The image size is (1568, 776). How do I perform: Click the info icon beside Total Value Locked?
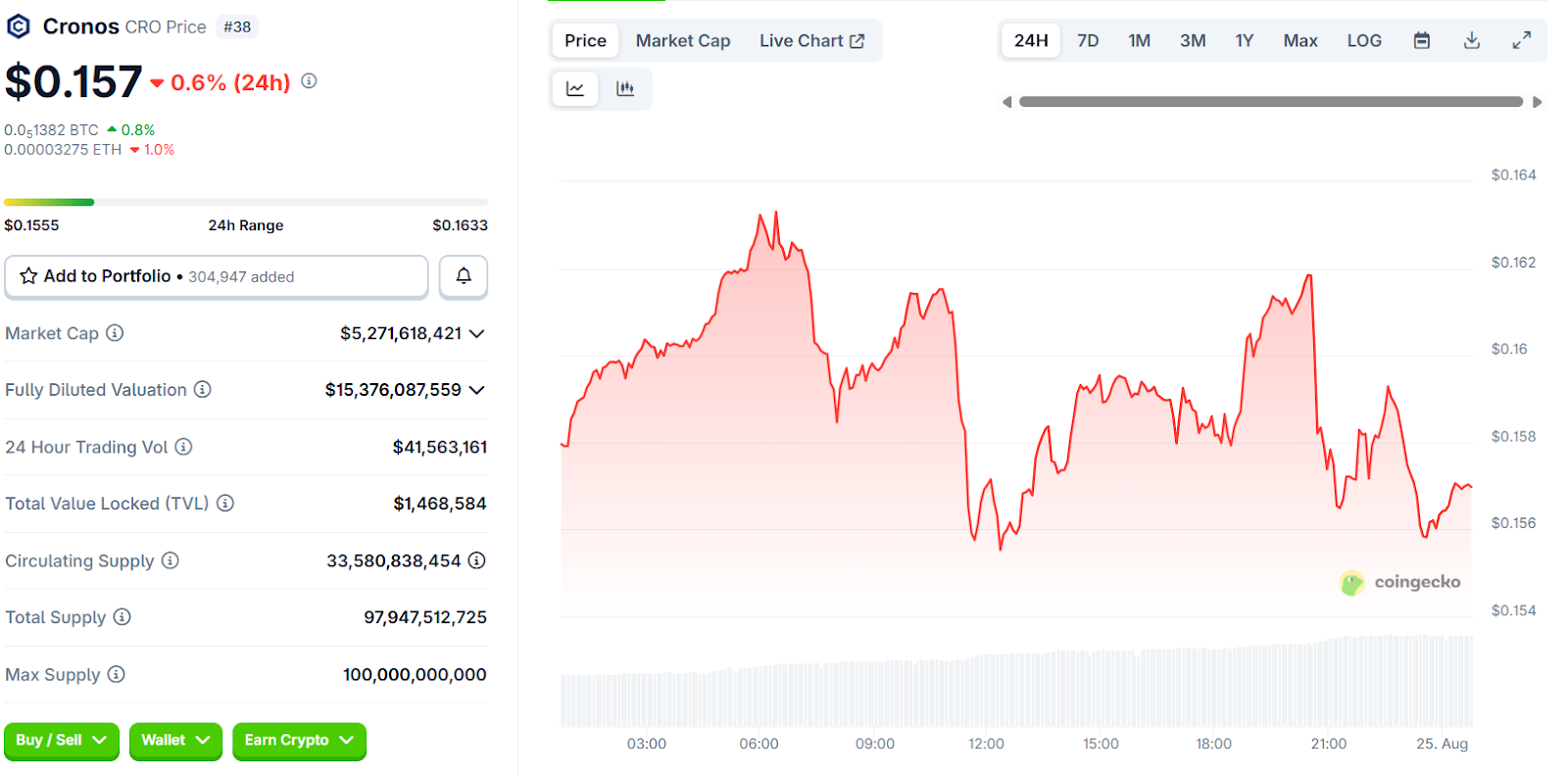point(225,504)
